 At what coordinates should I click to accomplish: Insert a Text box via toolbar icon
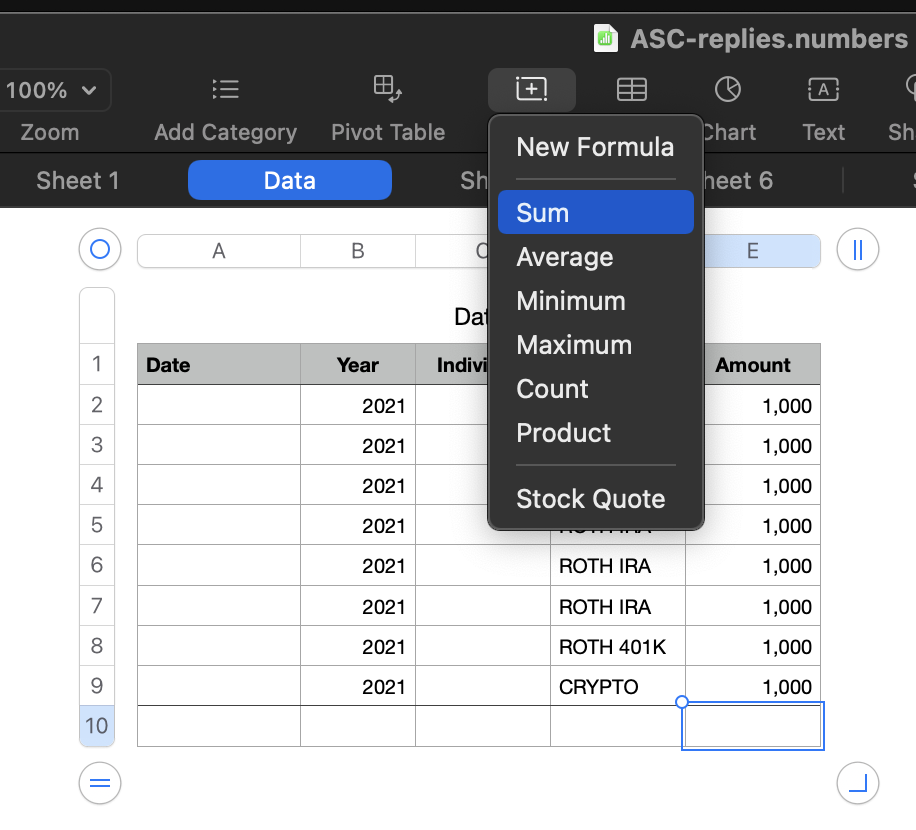[823, 90]
